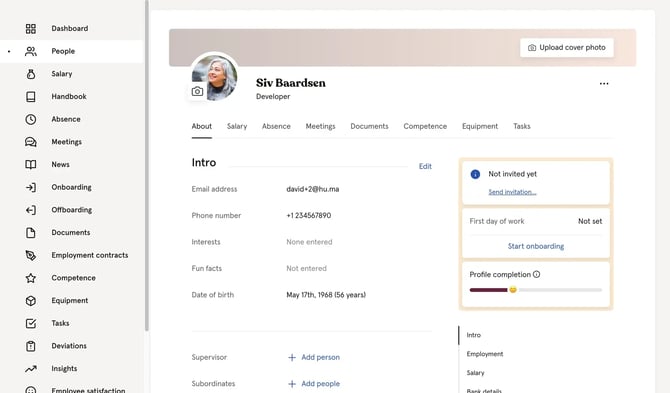Open the Tasks profile tab
The width and height of the screenshot is (670, 393).
pyautogui.click(x=522, y=126)
